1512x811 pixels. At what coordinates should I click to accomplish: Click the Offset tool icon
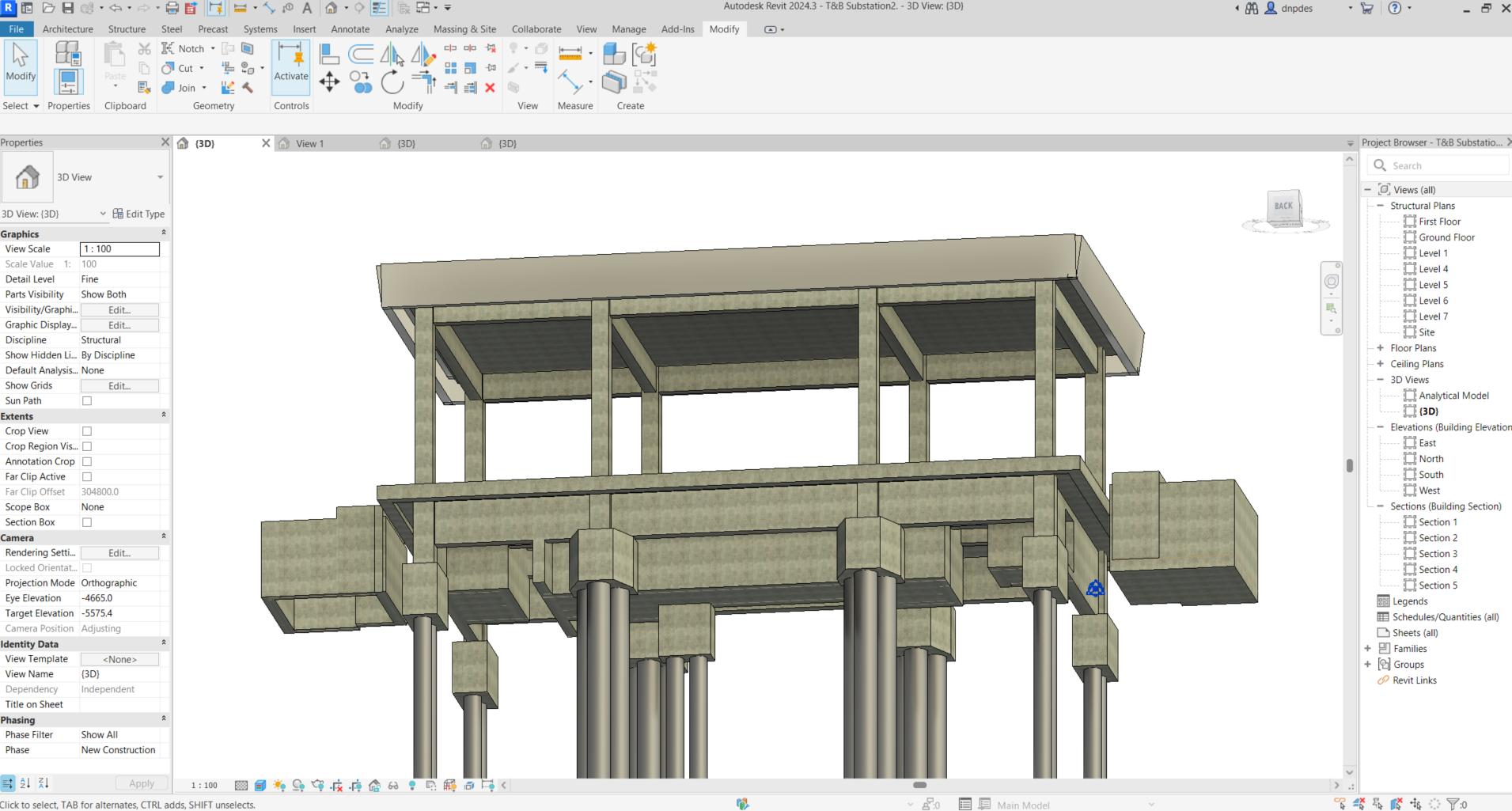361,54
